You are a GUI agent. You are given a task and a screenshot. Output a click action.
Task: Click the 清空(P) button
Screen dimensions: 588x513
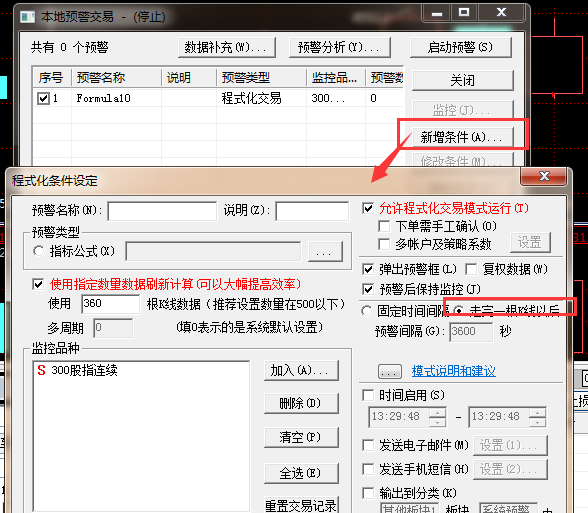pos(301,437)
